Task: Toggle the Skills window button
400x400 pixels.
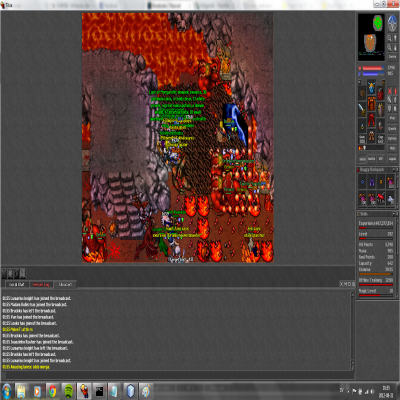Action: [x=362, y=159]
